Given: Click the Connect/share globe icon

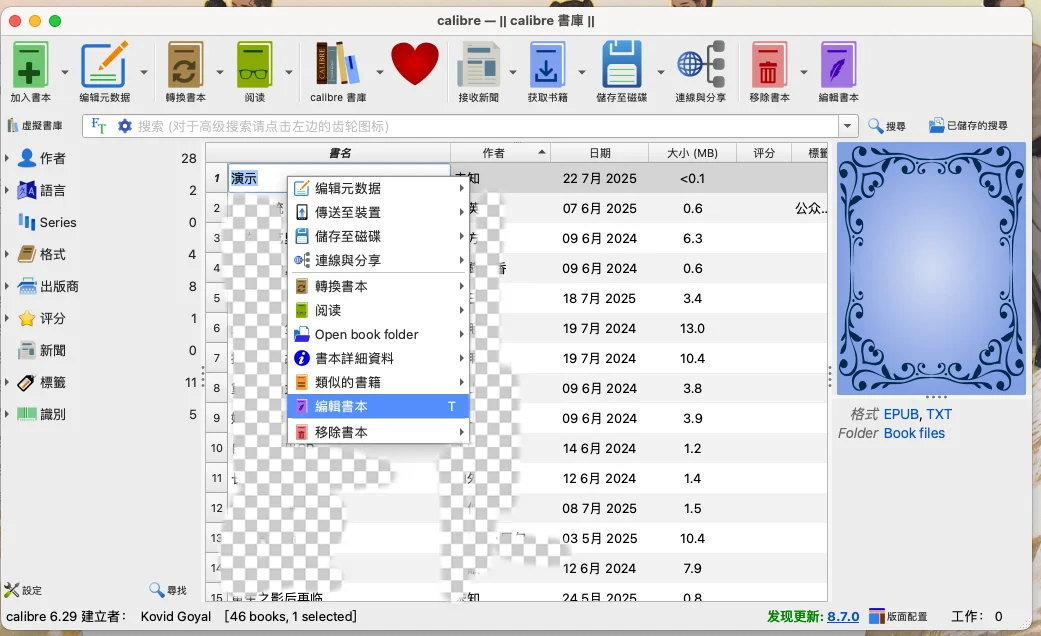Looking at the screenshot, I should (700, 65).
